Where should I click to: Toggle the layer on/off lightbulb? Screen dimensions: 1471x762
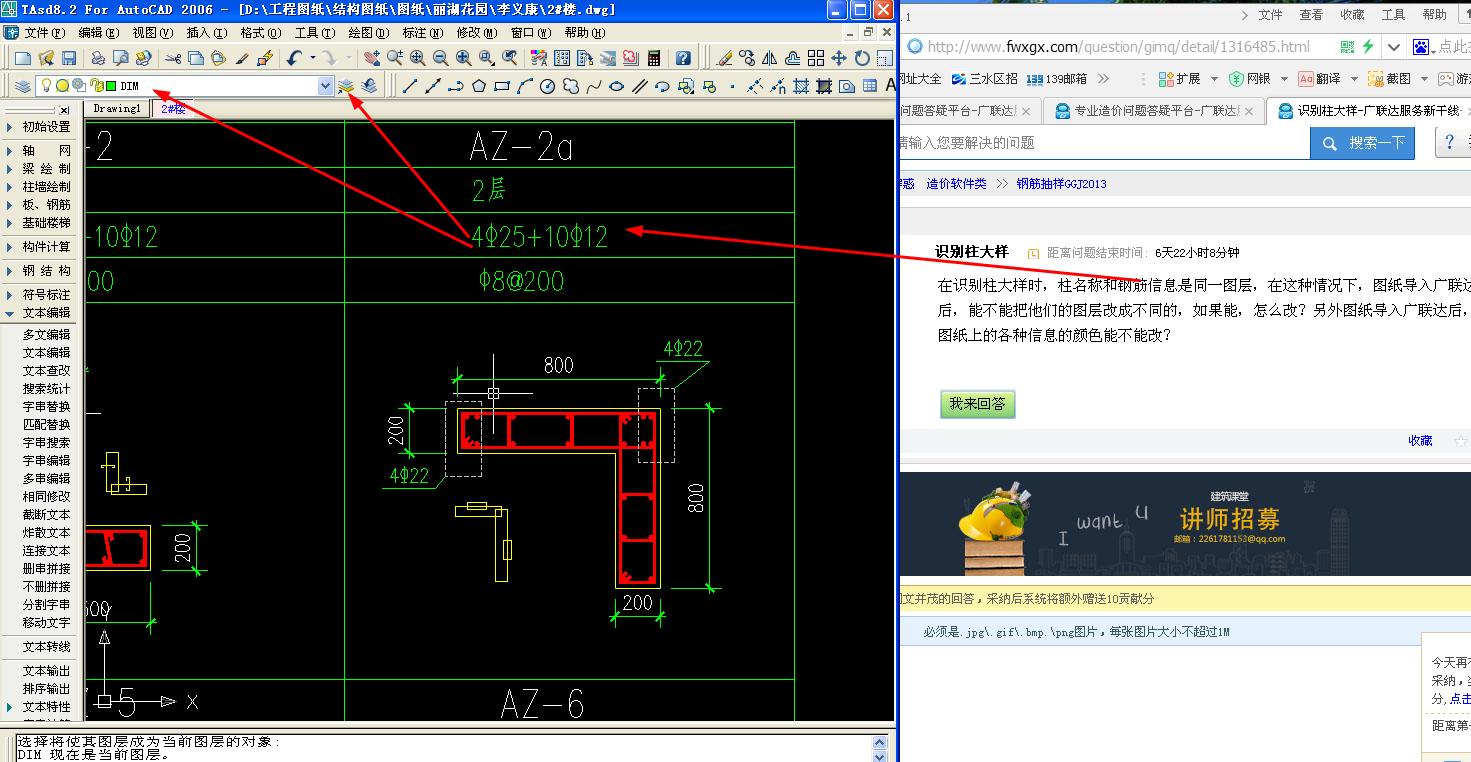tap(46, 86)
